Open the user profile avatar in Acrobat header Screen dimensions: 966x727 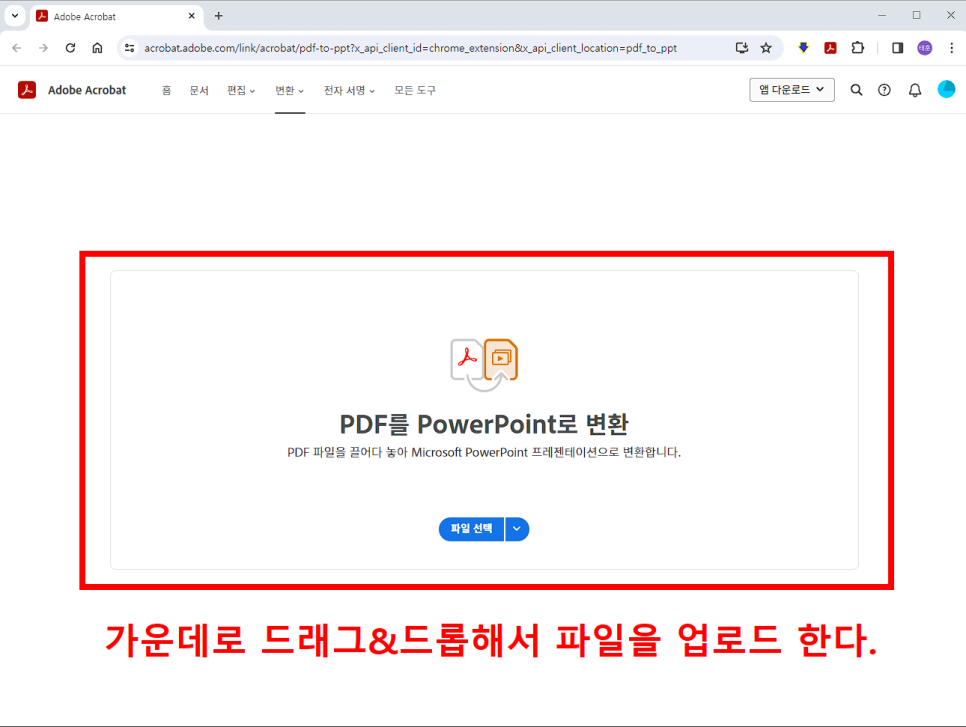tap(946, 90)
